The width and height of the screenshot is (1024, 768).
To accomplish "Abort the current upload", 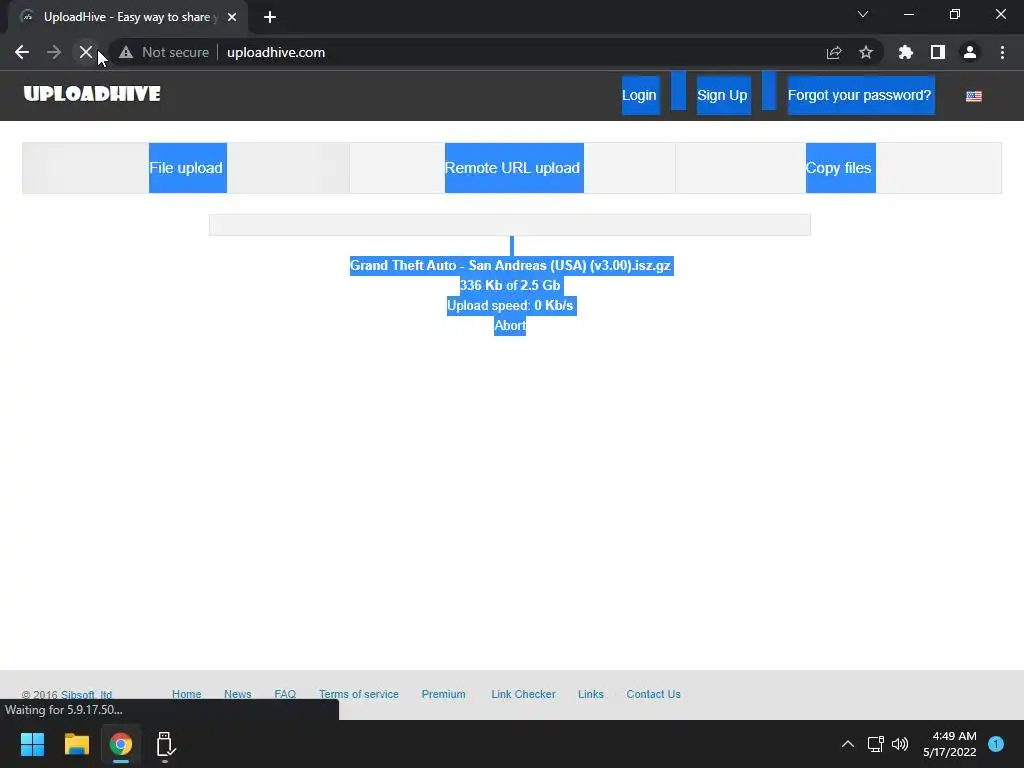I will [x=510, y=325].
